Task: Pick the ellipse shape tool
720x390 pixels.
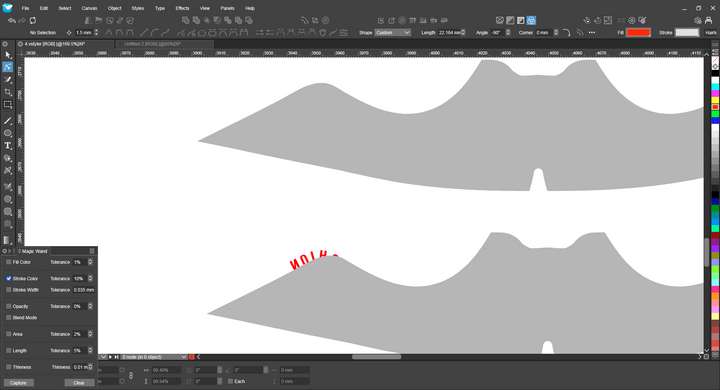Action: point(8,133)
